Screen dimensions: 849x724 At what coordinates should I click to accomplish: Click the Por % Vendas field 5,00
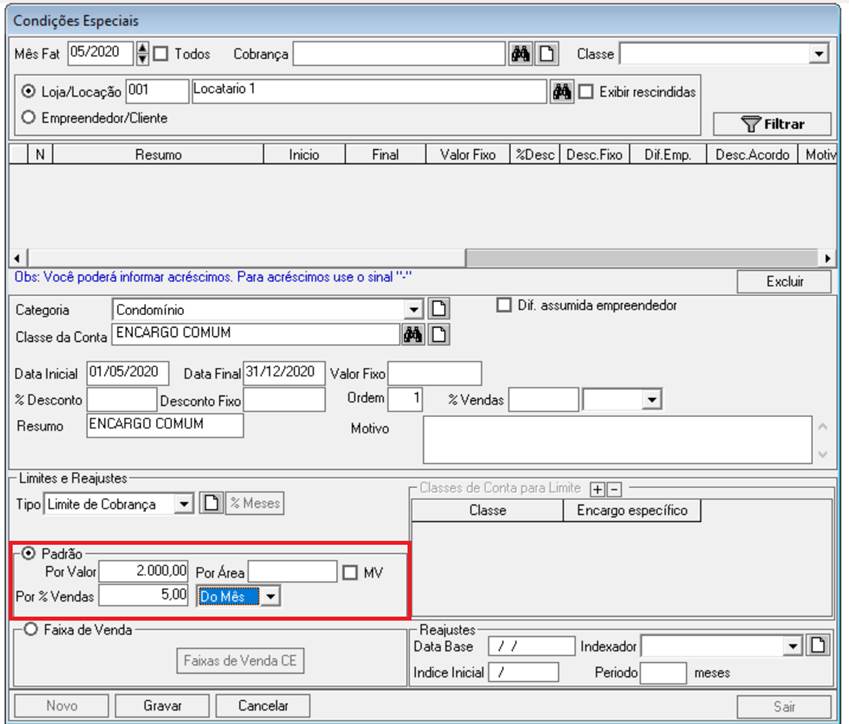point(143,596)
